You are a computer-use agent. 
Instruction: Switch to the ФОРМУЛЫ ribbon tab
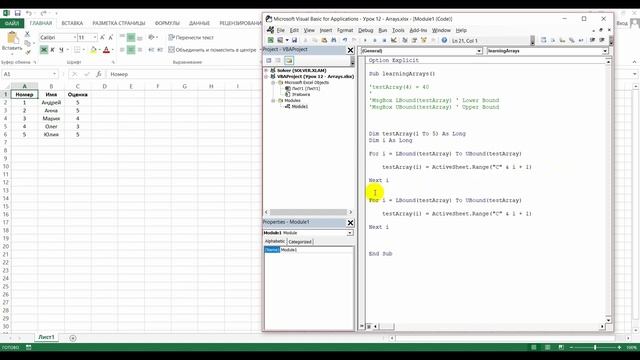click(x=167, y=23)
